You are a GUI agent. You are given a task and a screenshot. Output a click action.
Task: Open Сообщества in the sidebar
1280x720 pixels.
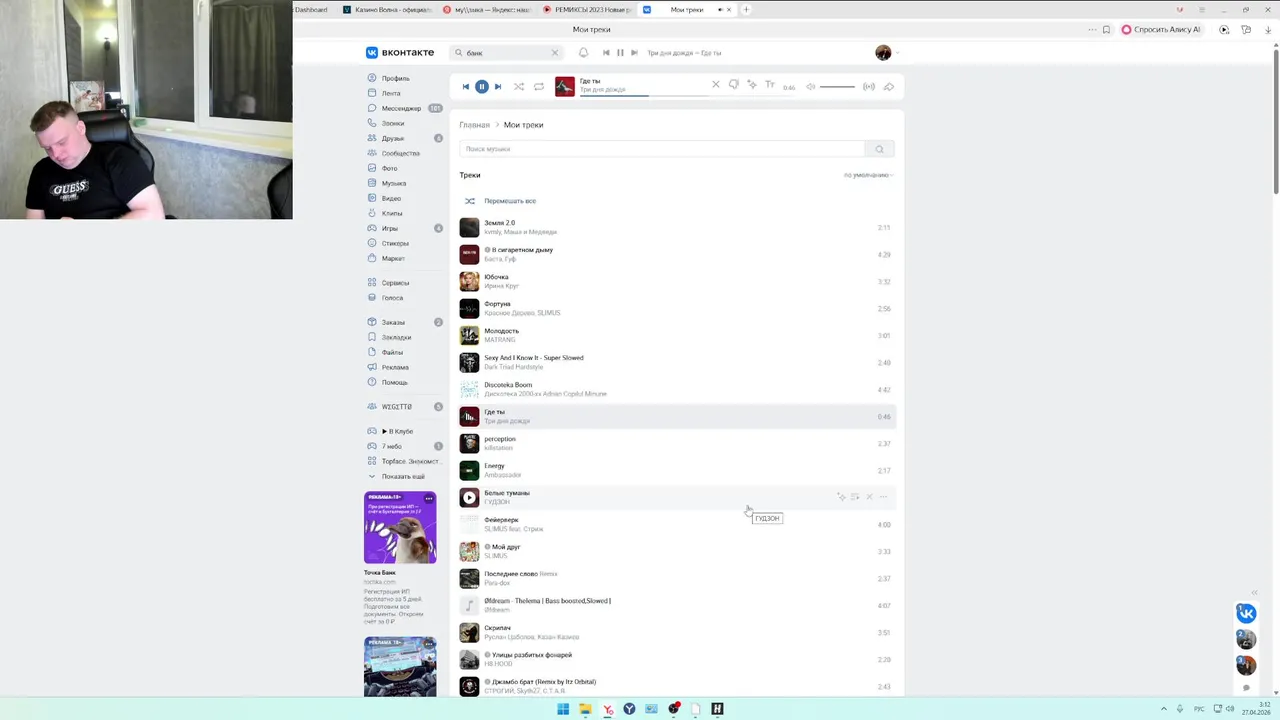coord(400,153)
